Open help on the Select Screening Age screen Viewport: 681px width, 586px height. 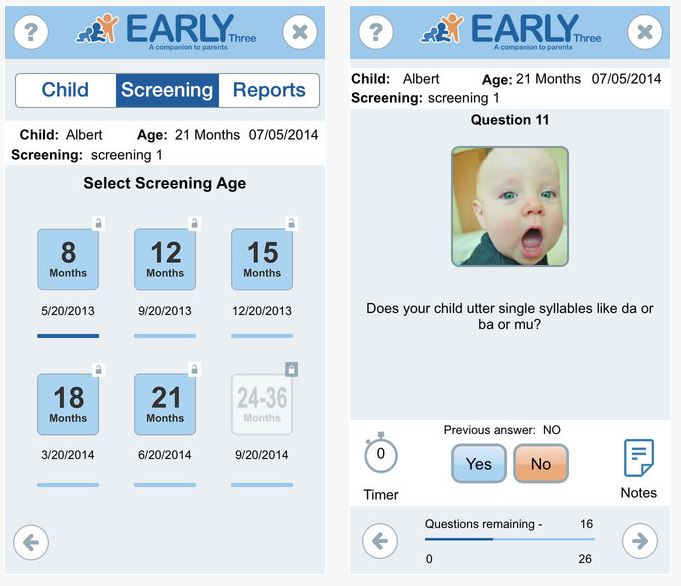(31, 32)
